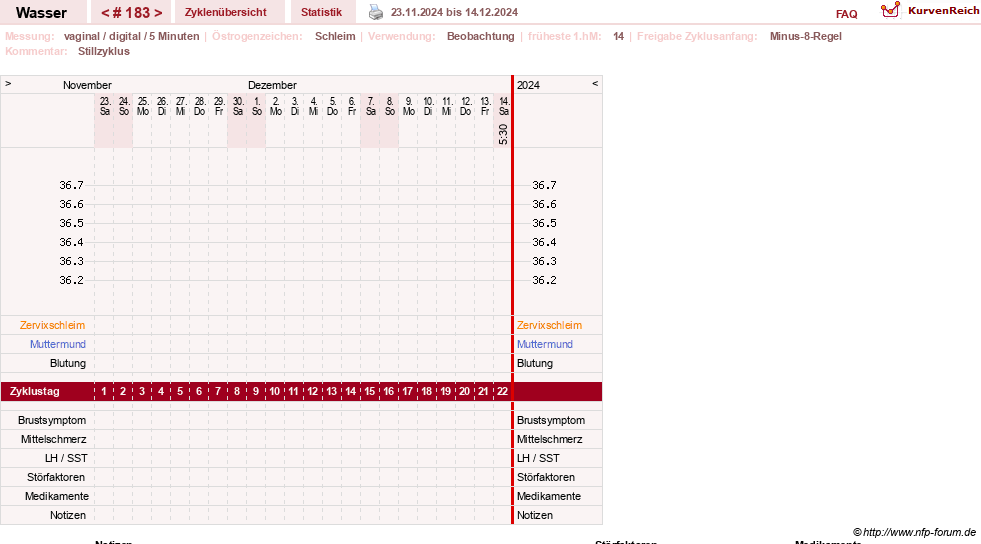Click the vaginal / digital / 5 Minuten value
The width and height of the screenshot is (981, 544).
coord(131,36)
